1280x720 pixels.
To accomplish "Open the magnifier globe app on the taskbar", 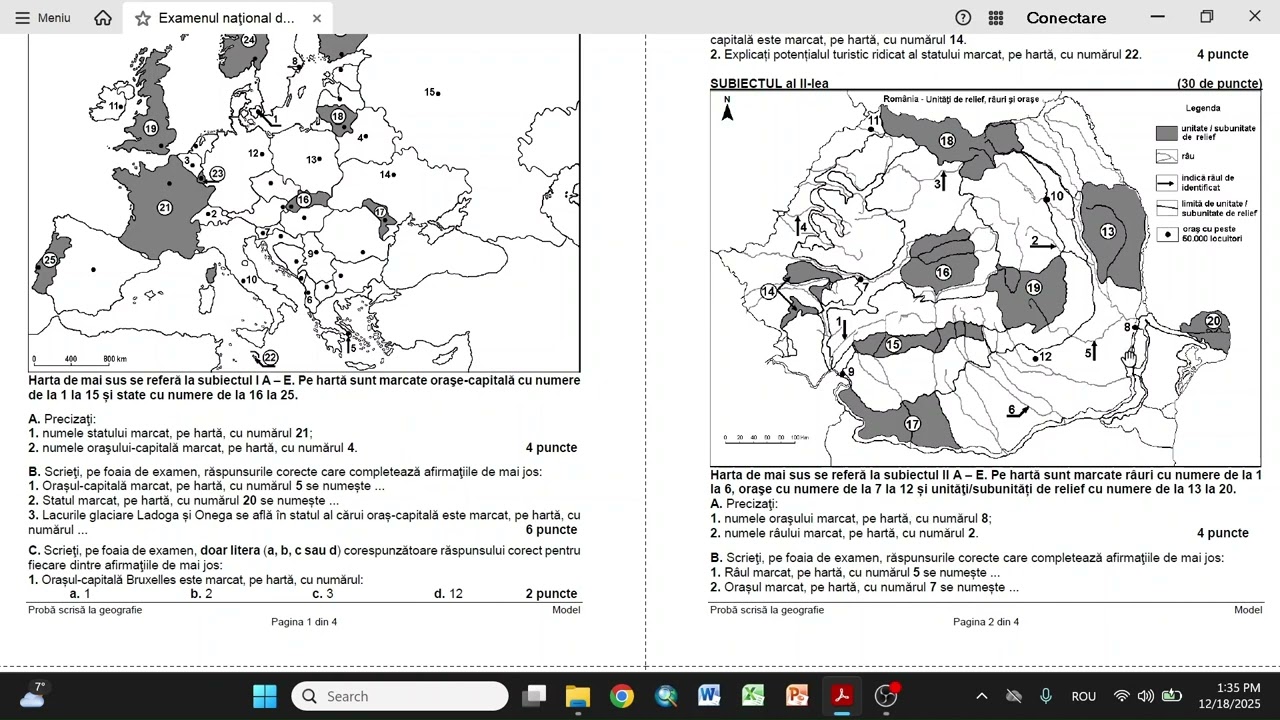I will click(666, 696).
